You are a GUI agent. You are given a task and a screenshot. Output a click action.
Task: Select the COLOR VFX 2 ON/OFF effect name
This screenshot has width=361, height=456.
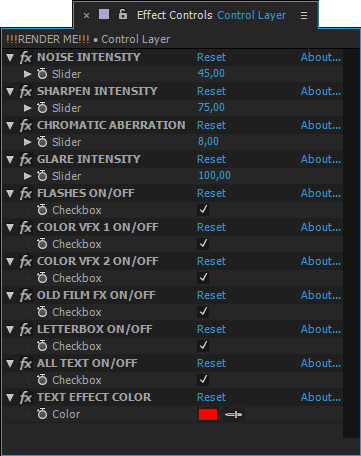(x=98, y=261)
